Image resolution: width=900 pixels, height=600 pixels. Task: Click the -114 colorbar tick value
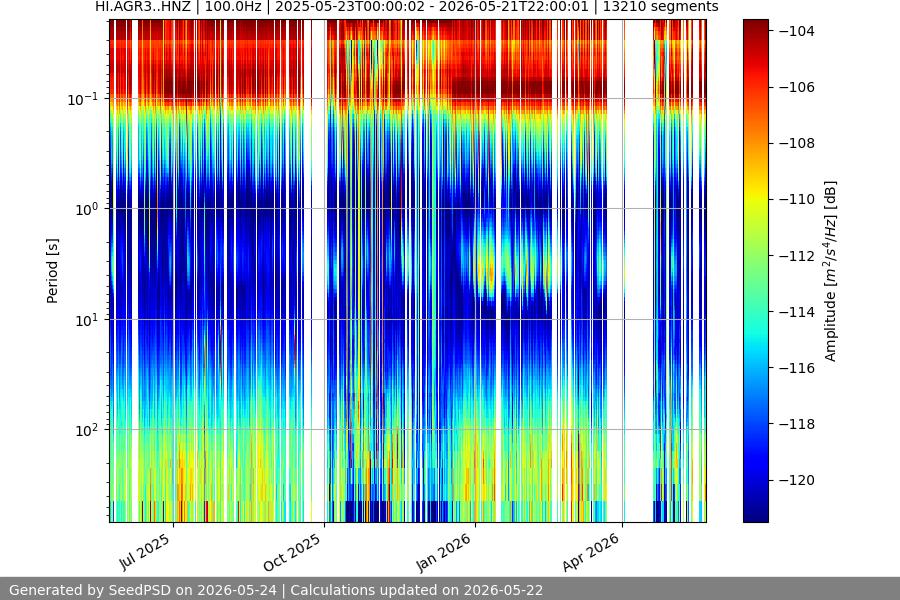coord(797,312)
